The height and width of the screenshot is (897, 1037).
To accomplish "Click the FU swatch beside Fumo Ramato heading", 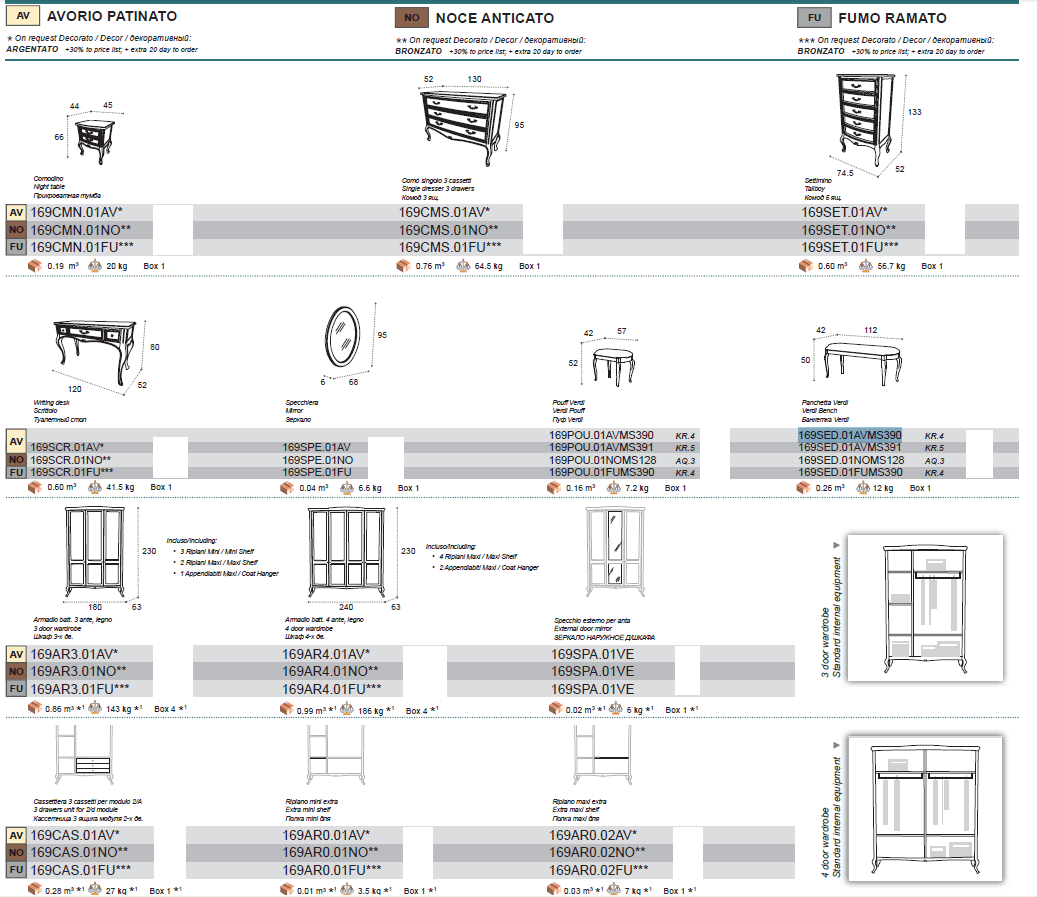I will tap(814, 17).
